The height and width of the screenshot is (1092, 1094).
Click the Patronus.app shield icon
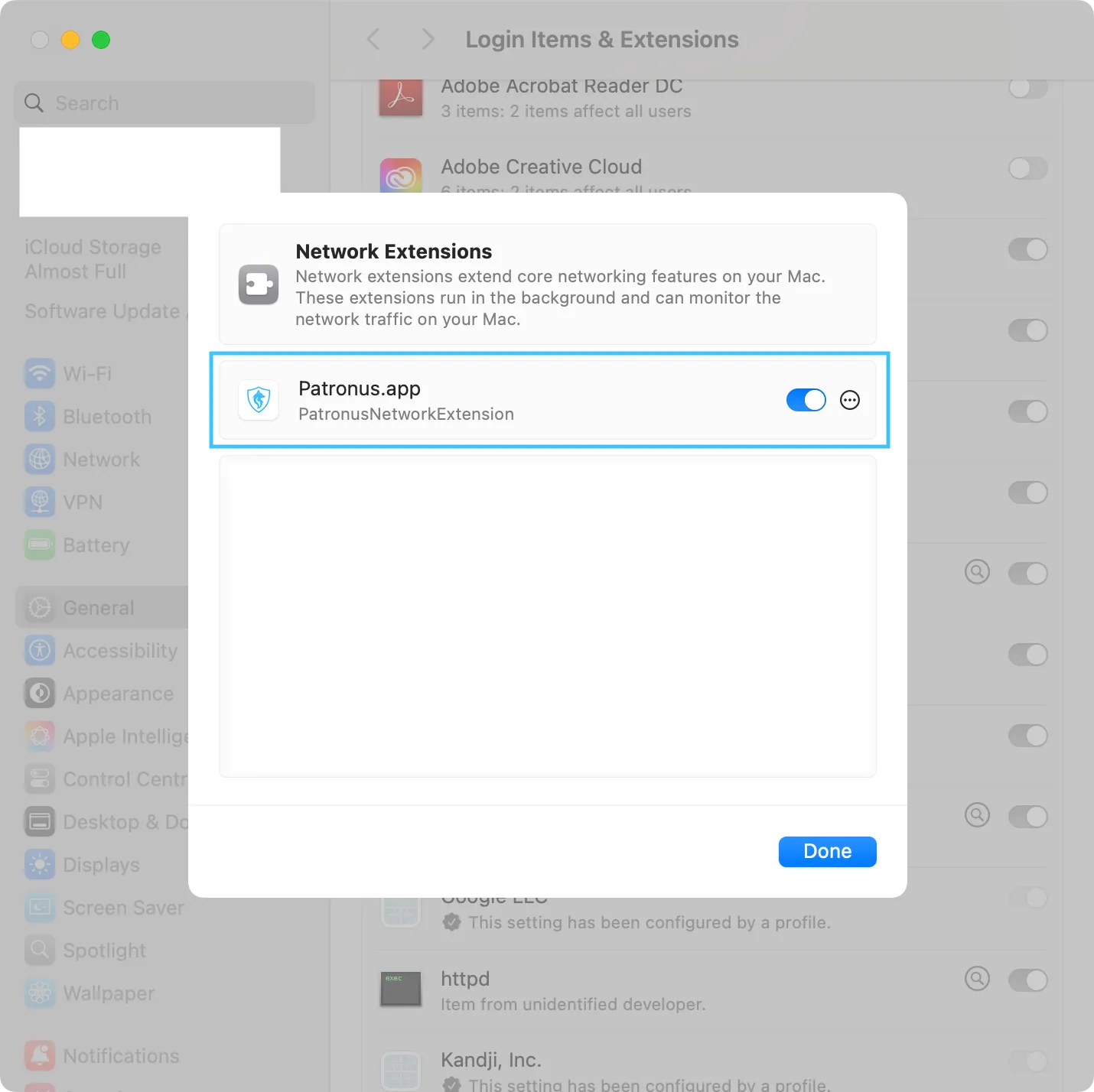[259, 400]
